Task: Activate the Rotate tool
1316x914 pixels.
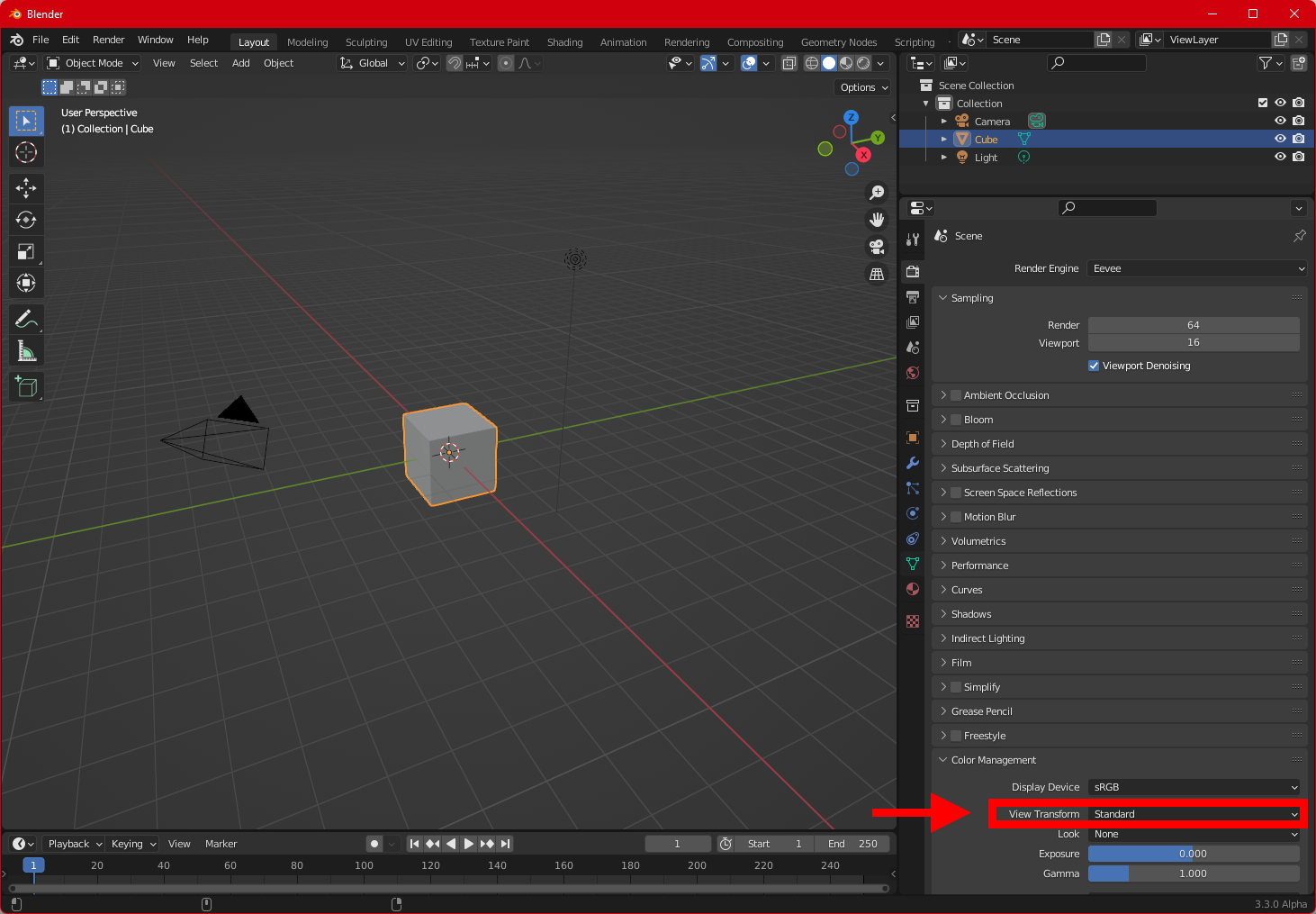Action: pos(26,220)
